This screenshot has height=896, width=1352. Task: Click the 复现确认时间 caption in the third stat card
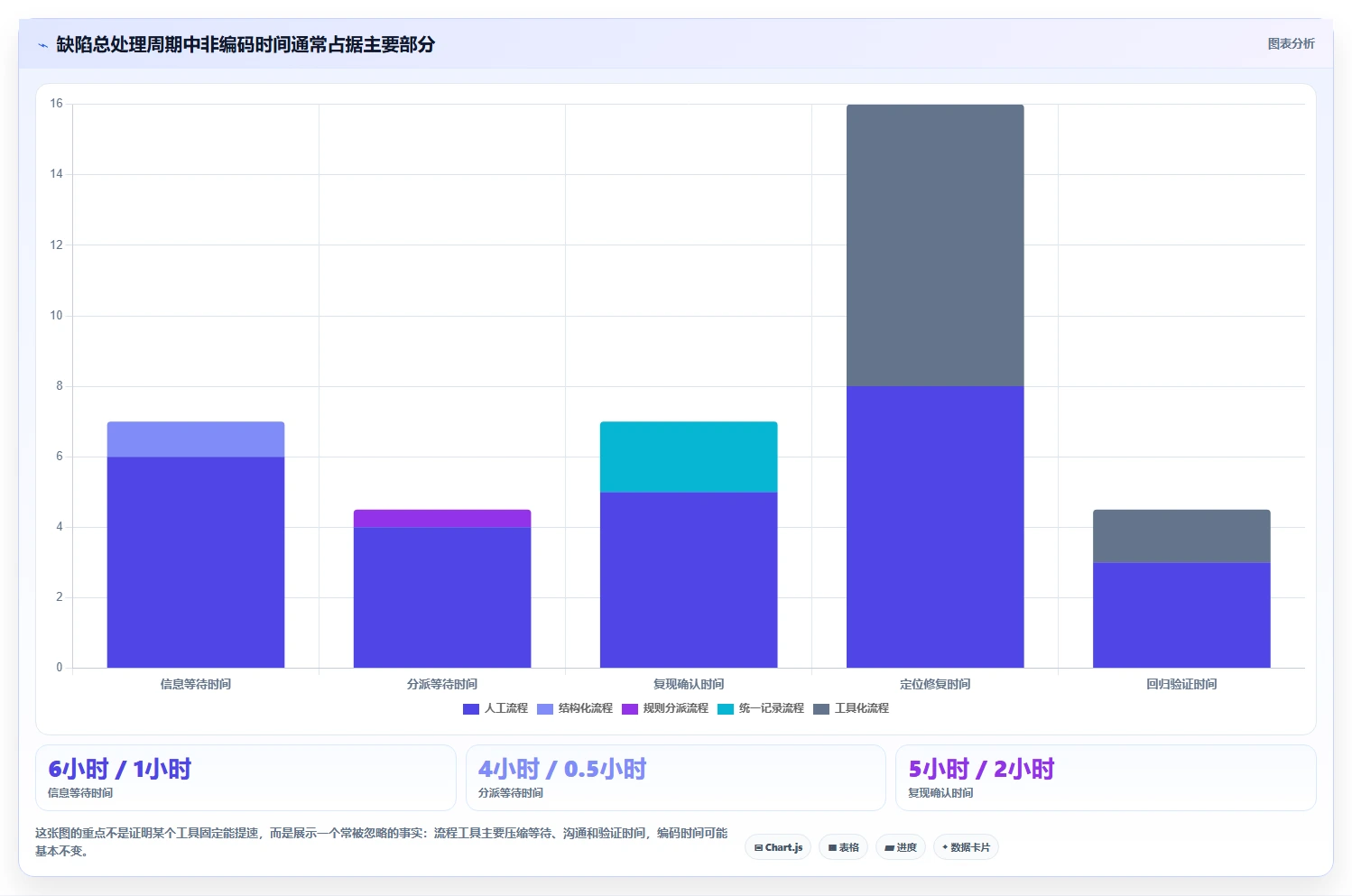tap(940, 793)
